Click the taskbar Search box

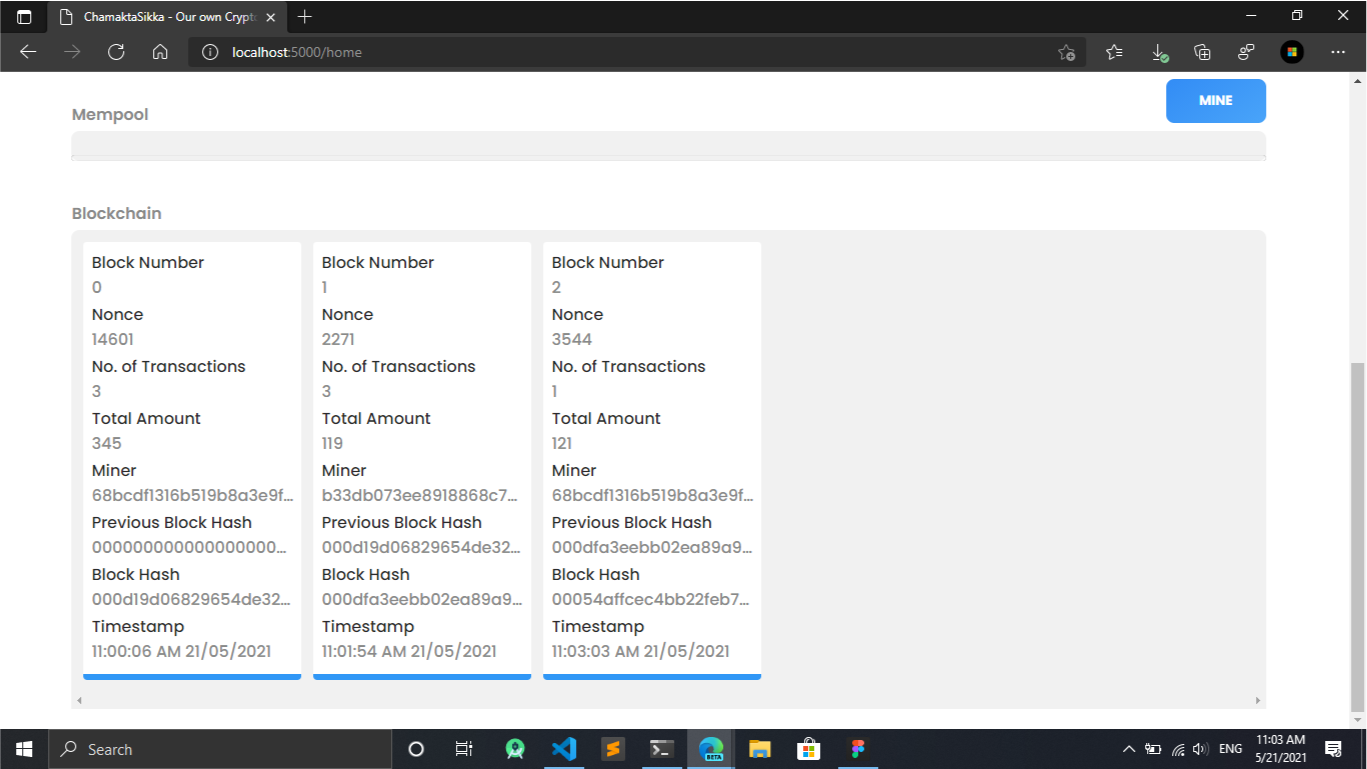pyautogui.click(x=220, y=749)
